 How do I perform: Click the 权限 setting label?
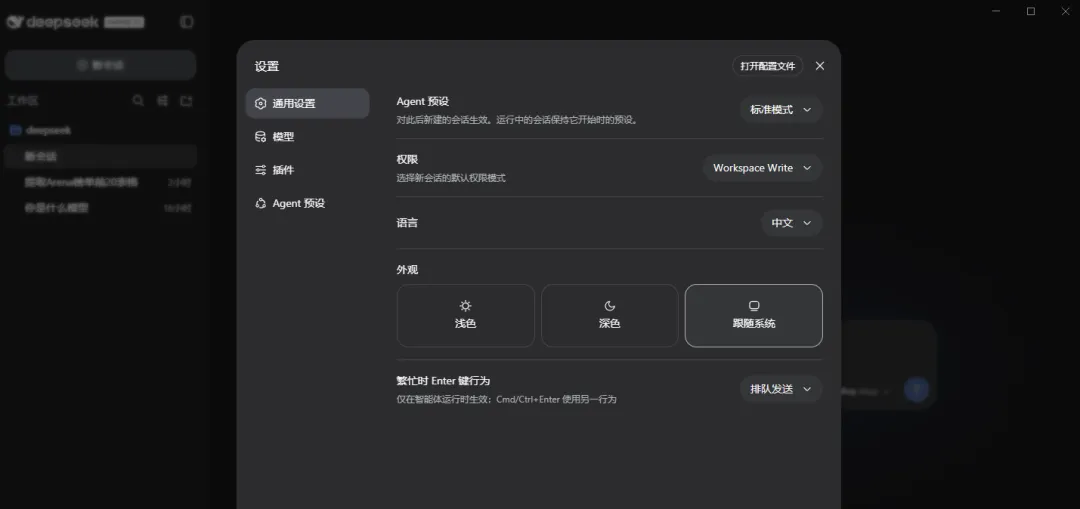pyautogui.click(x=407, y=159)
